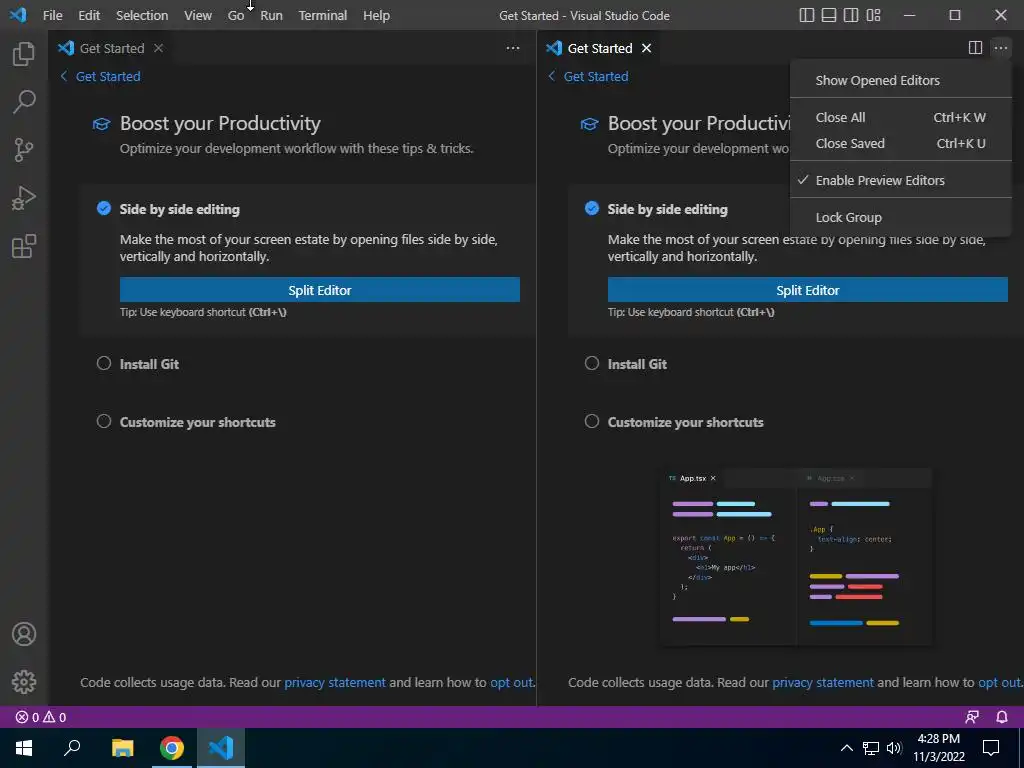The width and height of the screenshot is (1024, 768).
Task: Click VS Code taskbar icon
Action: 221,748
